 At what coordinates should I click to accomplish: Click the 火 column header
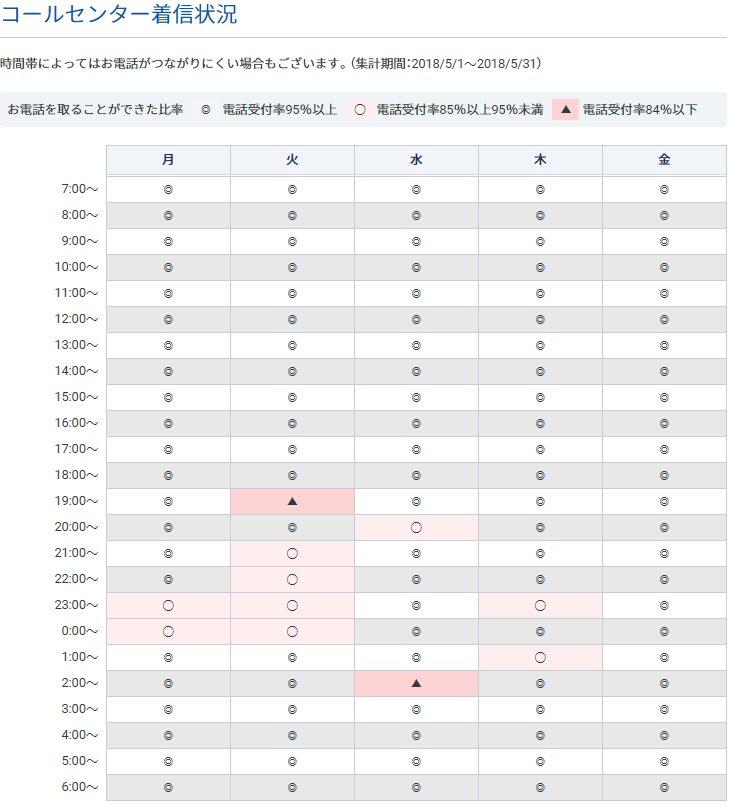[292, 160]
